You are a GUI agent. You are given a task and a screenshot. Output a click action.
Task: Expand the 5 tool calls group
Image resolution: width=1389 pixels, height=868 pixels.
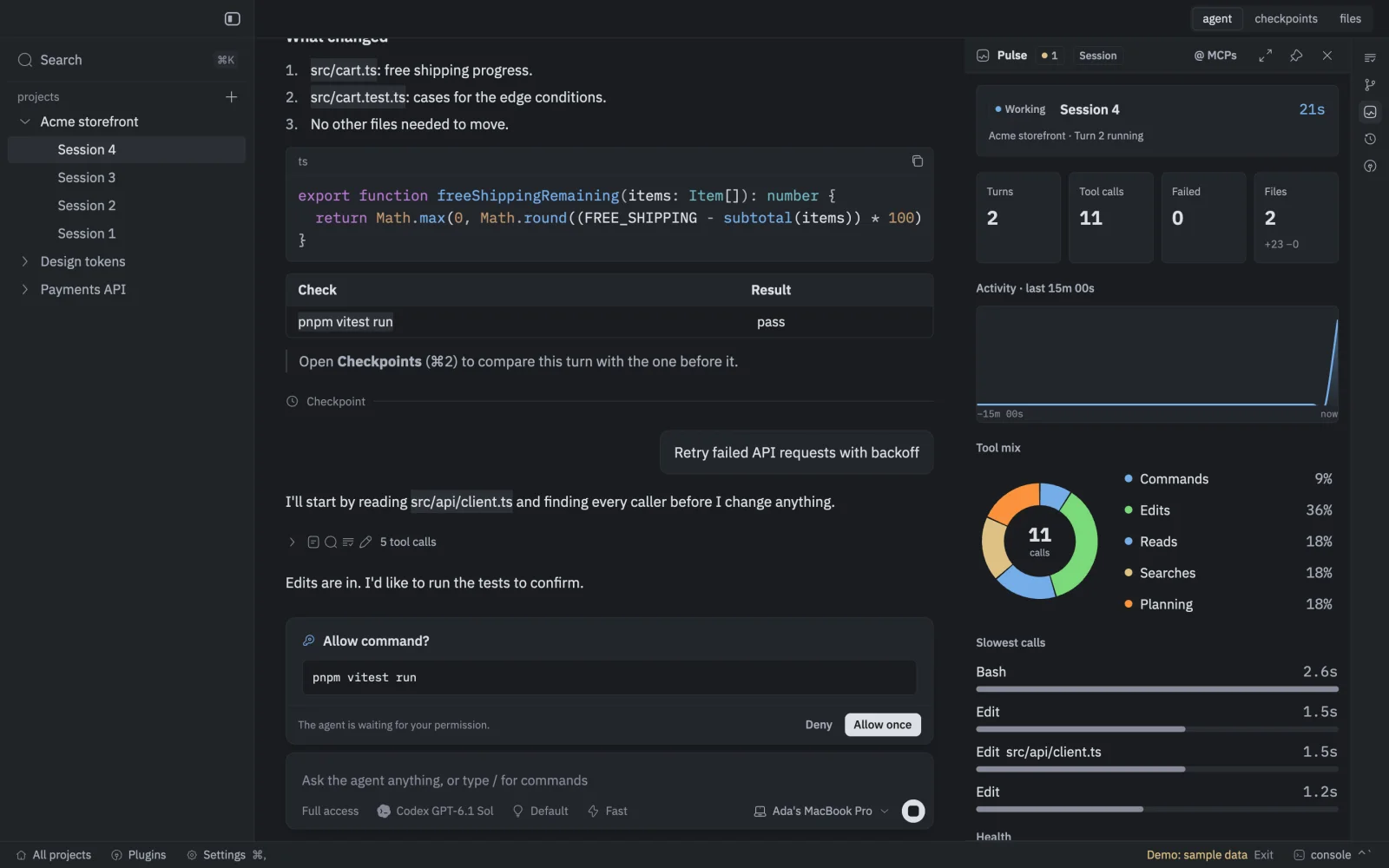tap(363, 542)
